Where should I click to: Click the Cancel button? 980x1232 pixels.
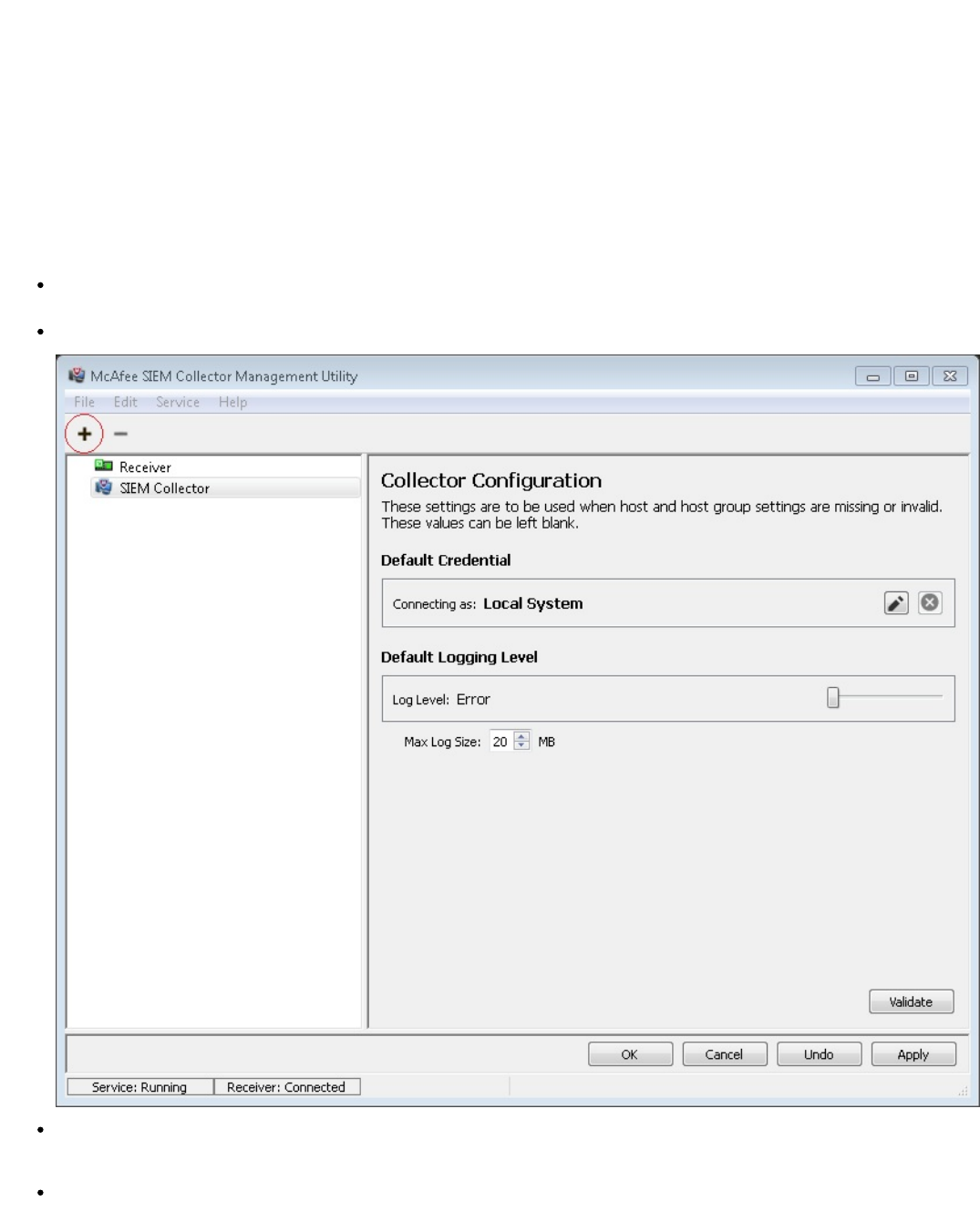725,1054
